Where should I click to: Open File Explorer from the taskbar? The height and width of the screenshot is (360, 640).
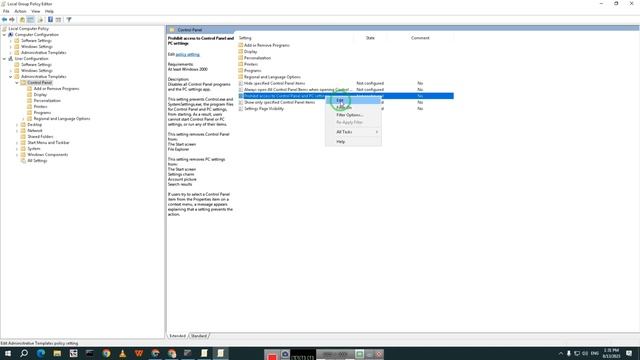pyautogui.click(x=57, y=353)
